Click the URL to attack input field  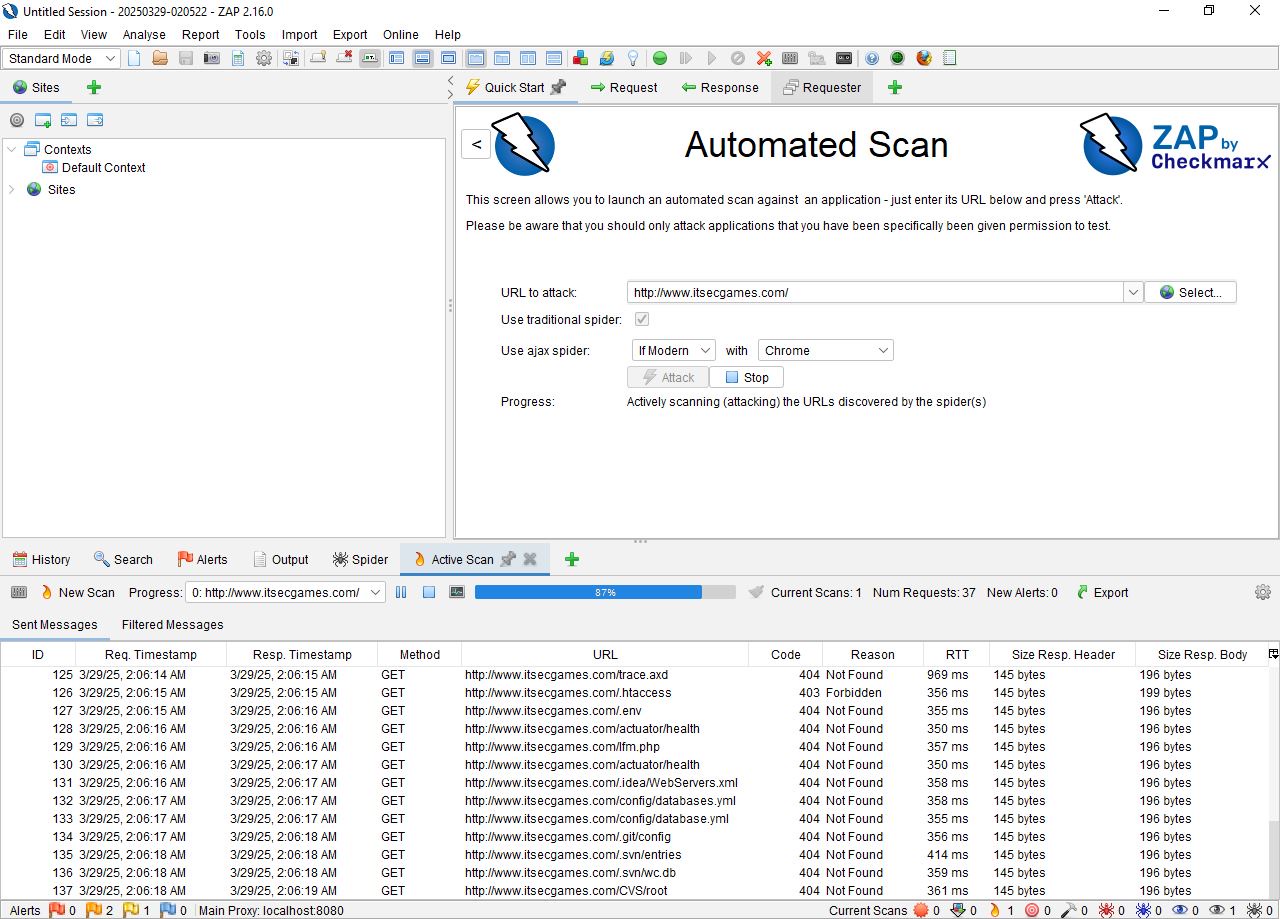[875, 292]
